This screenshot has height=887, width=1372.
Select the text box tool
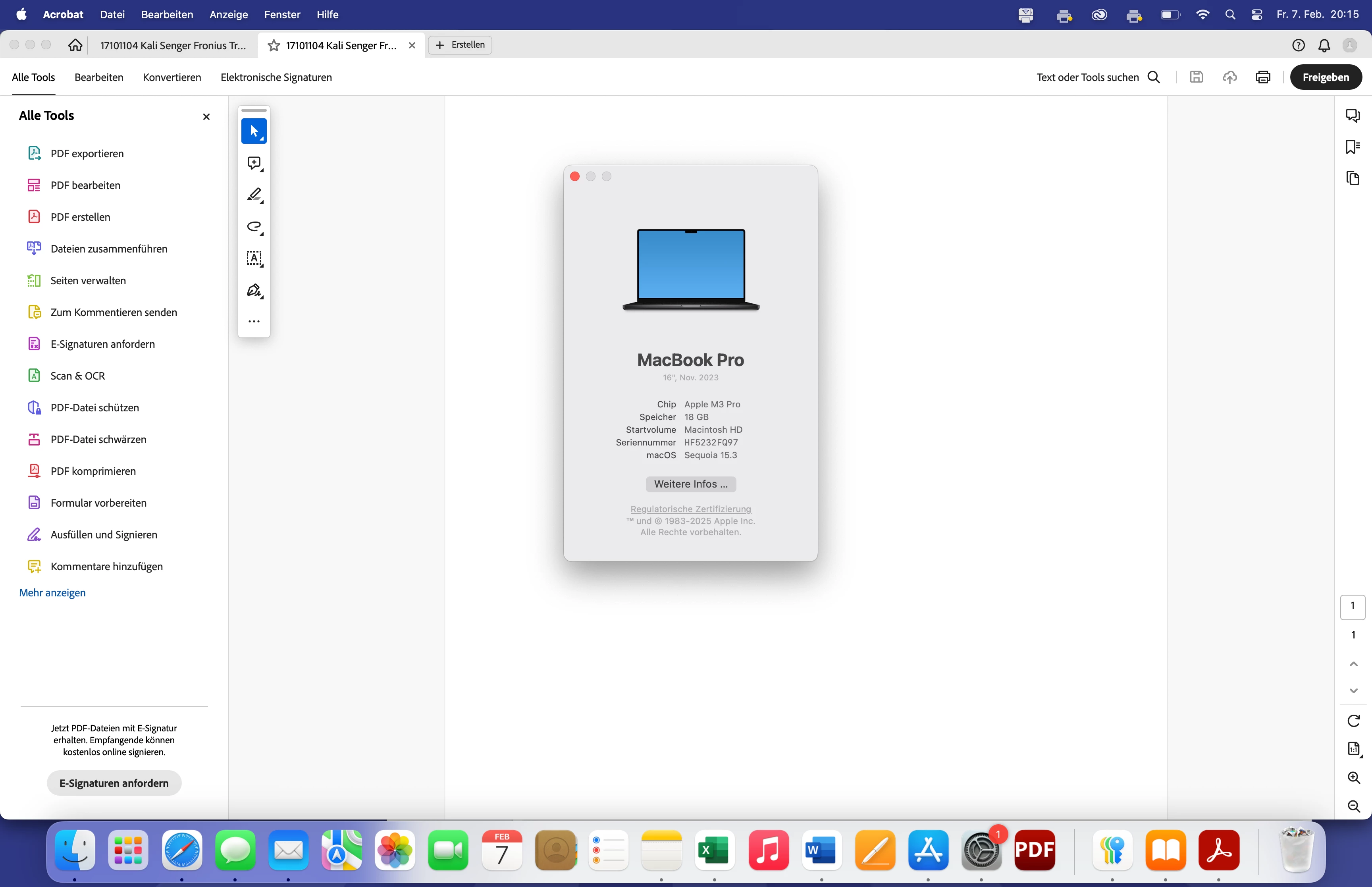pyautogui.click(x=254, y=258)
